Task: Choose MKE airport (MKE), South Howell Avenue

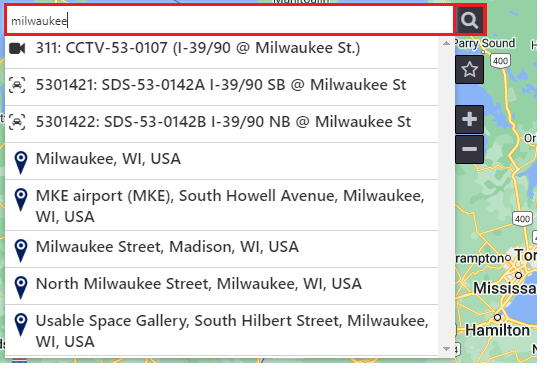Action: [222, 205]
